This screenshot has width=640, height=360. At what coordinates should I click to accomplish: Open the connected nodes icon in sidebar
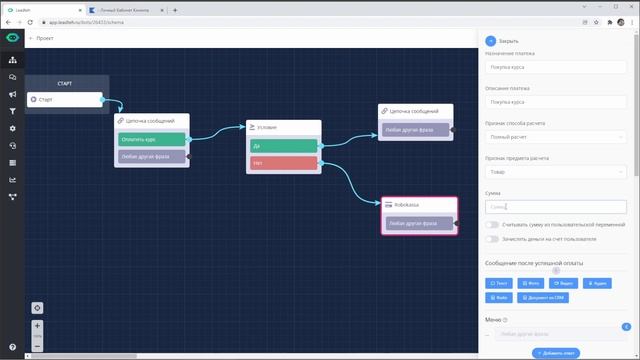[13, 197]
